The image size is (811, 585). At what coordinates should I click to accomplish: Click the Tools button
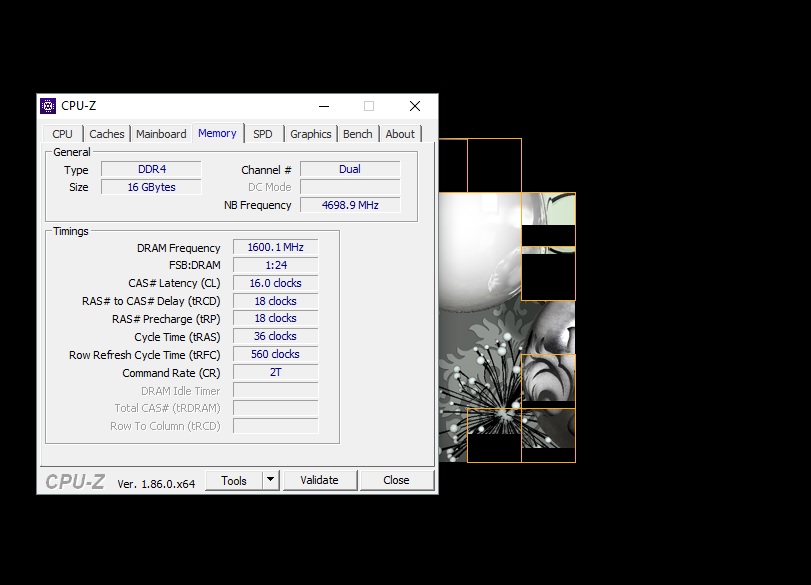click(x=234, y=481)
